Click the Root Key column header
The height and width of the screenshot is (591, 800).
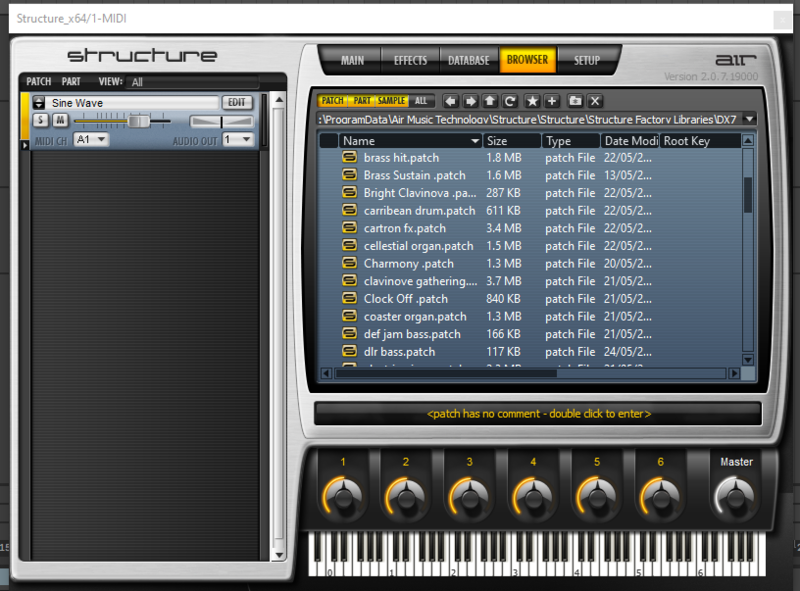tap(701, 141)
